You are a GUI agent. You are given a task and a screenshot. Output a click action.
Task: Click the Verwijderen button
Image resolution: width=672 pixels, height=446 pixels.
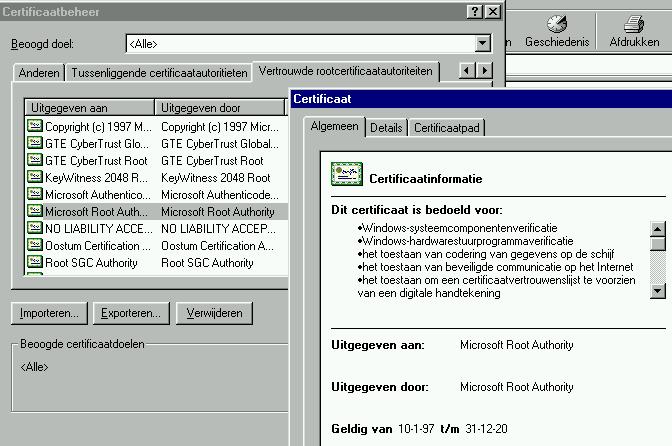pos(214,313)
